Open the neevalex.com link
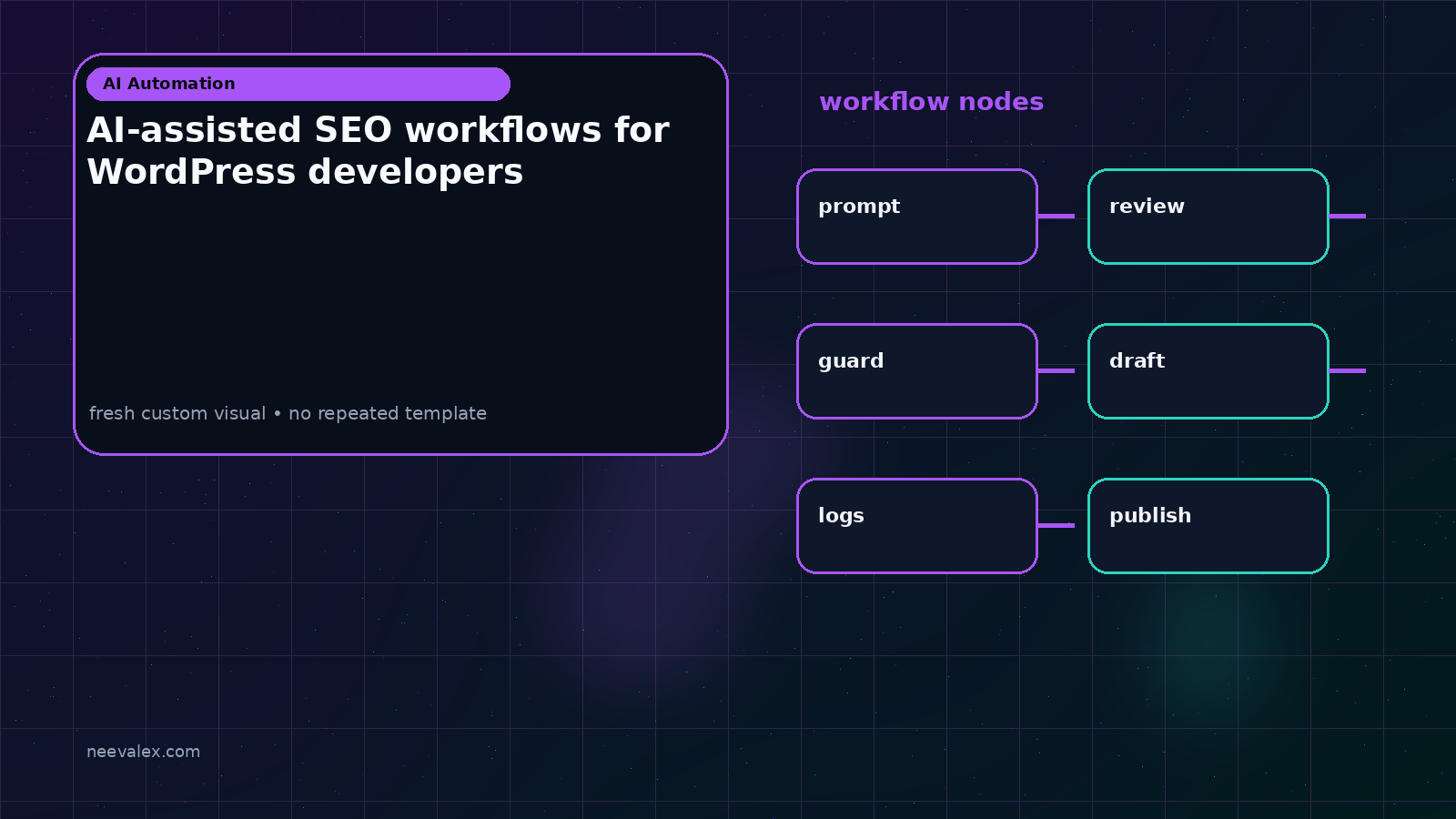This screenshot has height=819, width=1456. click(x=143, y=752)
